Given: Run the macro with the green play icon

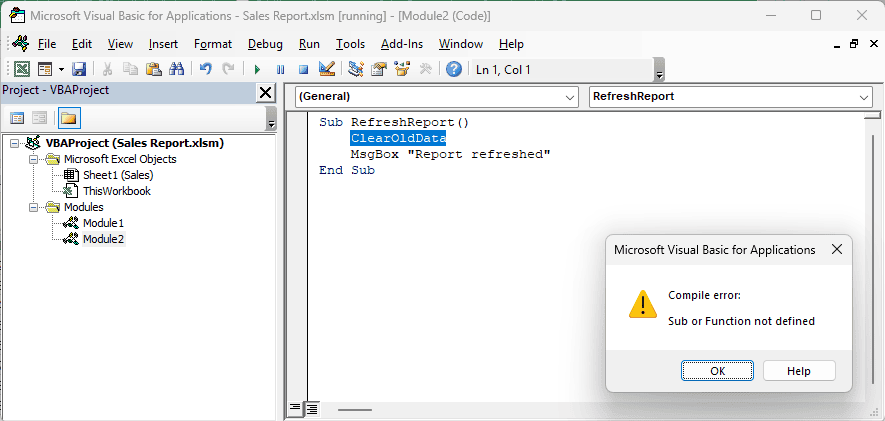Looking at the screenshot, I should (x=257, y=70).
